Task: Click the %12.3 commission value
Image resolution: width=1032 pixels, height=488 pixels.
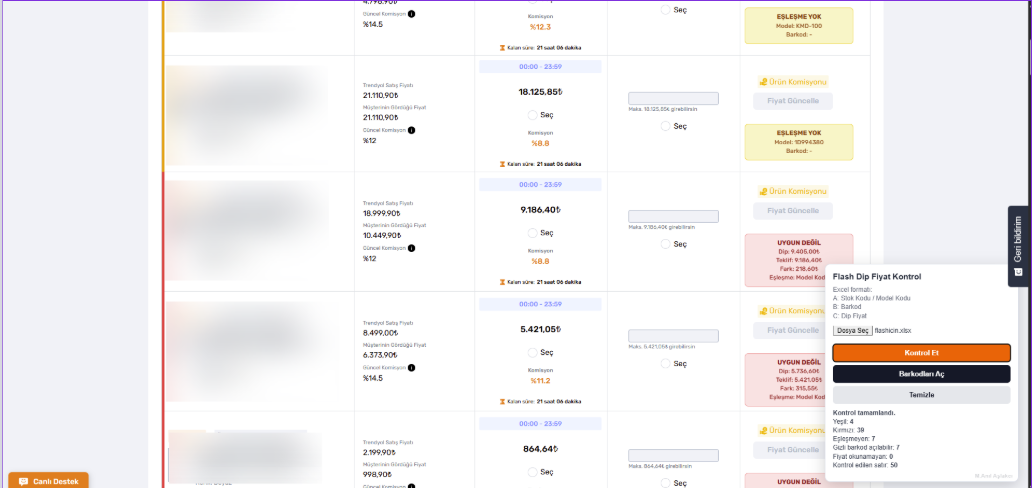Action: click(x=540, y=27)
